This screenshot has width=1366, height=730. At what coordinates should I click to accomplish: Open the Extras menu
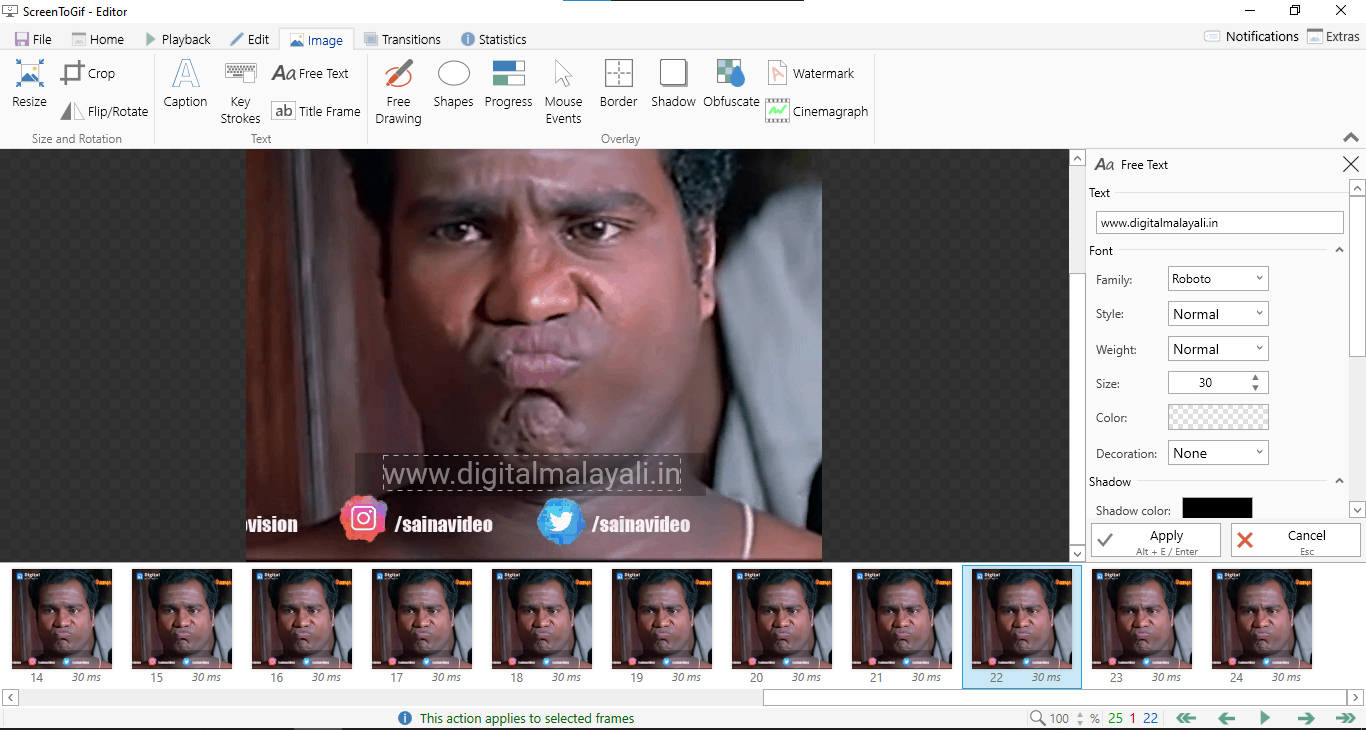pos(1332,36)
